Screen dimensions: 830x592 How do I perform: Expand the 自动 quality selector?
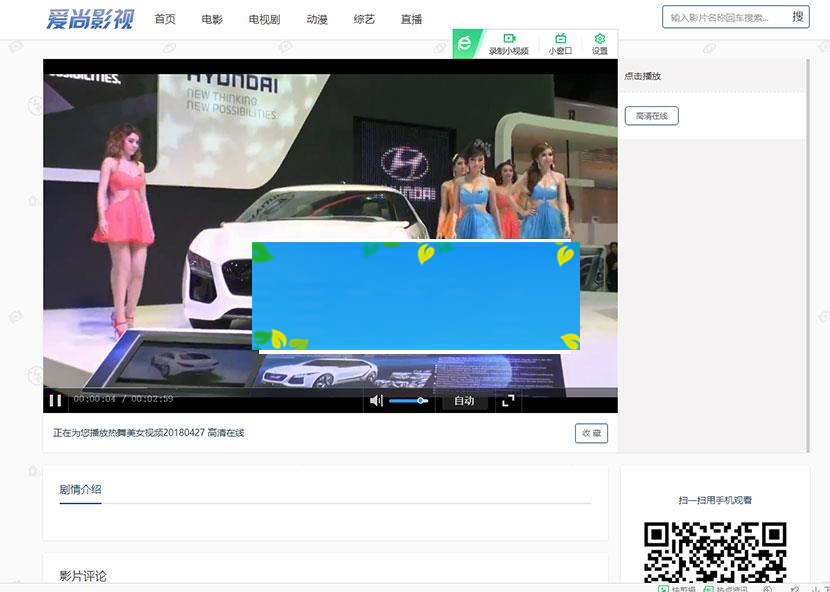click(464, 401)
